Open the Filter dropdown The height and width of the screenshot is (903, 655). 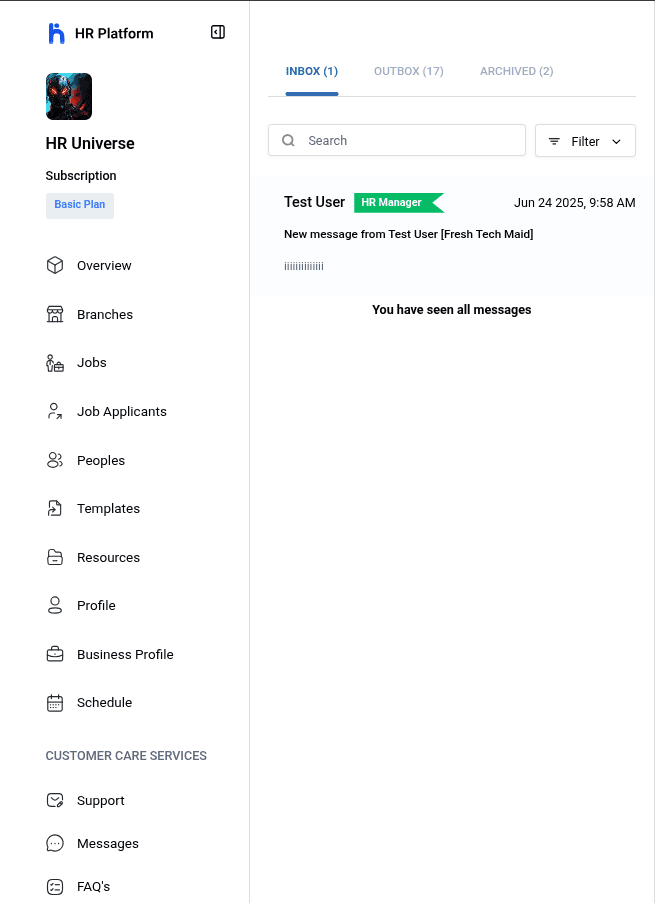pos(584,141)
